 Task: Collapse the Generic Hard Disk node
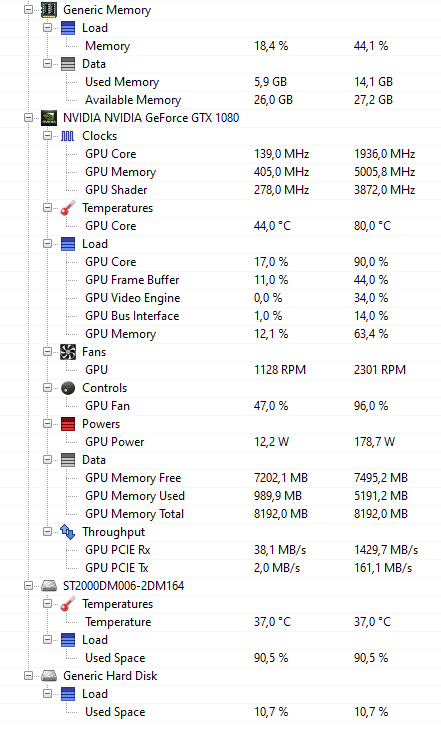28,676
